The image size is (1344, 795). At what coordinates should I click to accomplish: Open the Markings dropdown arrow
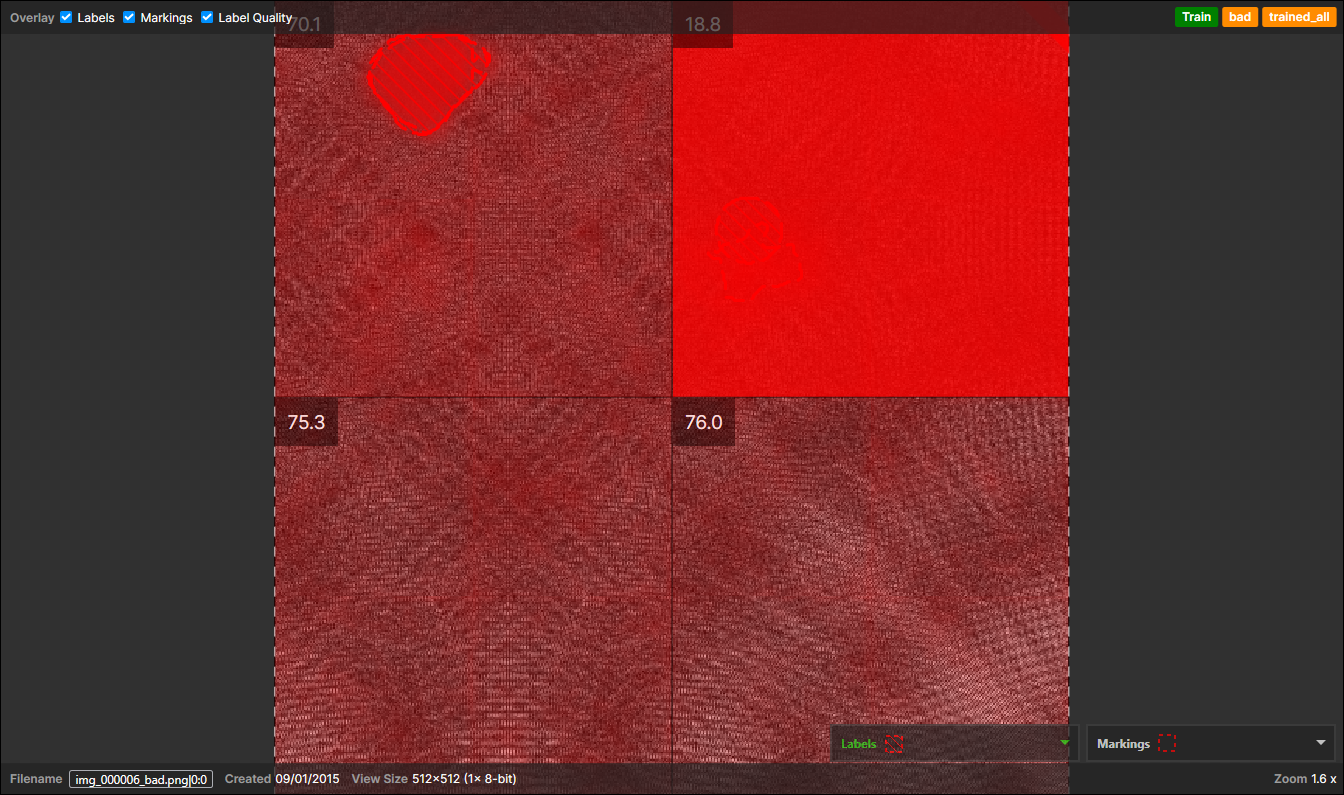pos(1321,743)
